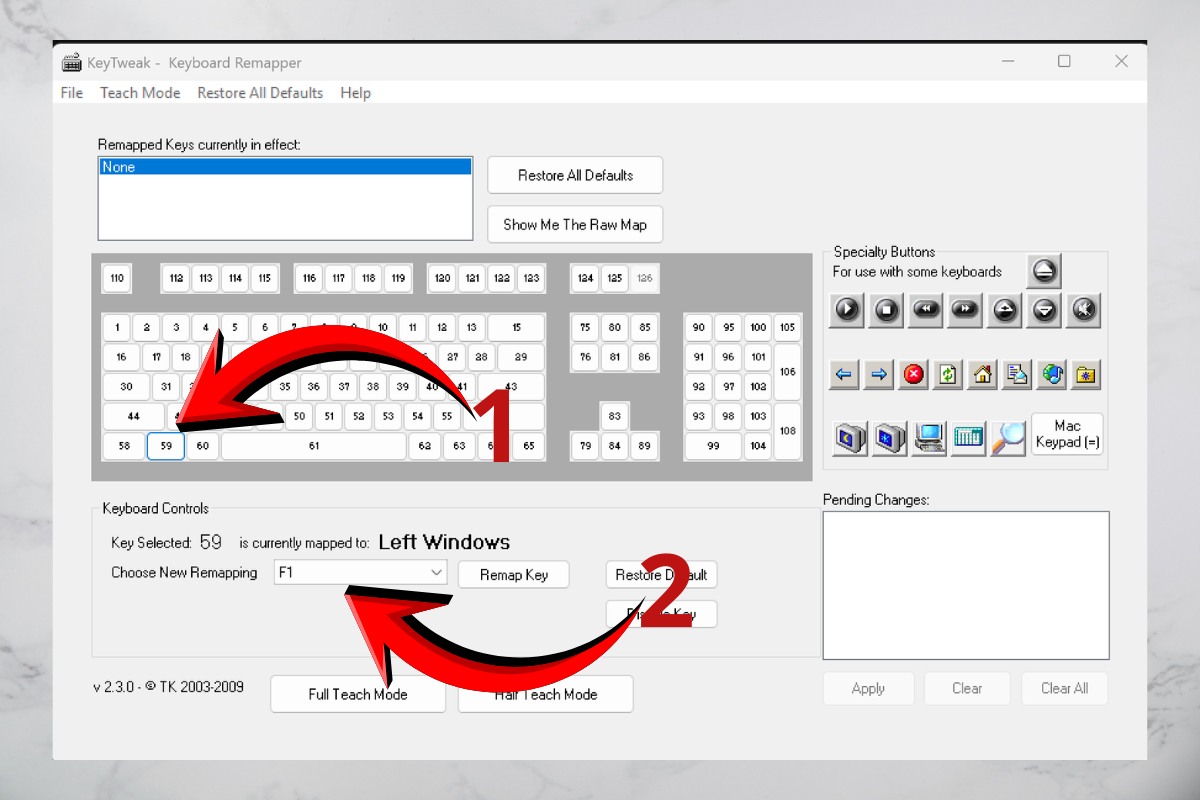
Task: Select keyboard key 116
Action: pos(309,278)
